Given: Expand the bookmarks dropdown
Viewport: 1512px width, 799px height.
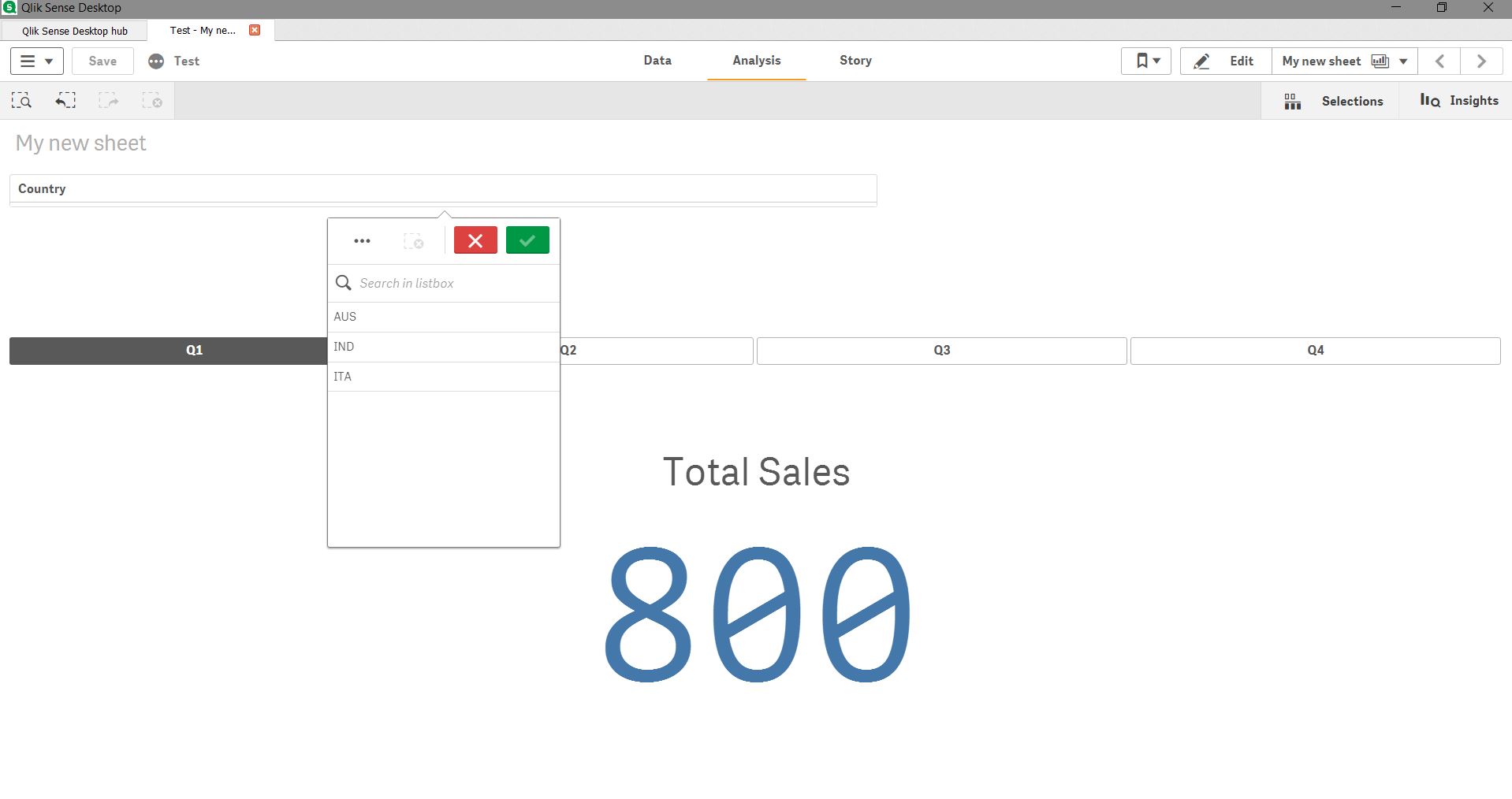Looking at the screenshot, I should click(x=1146, y=61).
